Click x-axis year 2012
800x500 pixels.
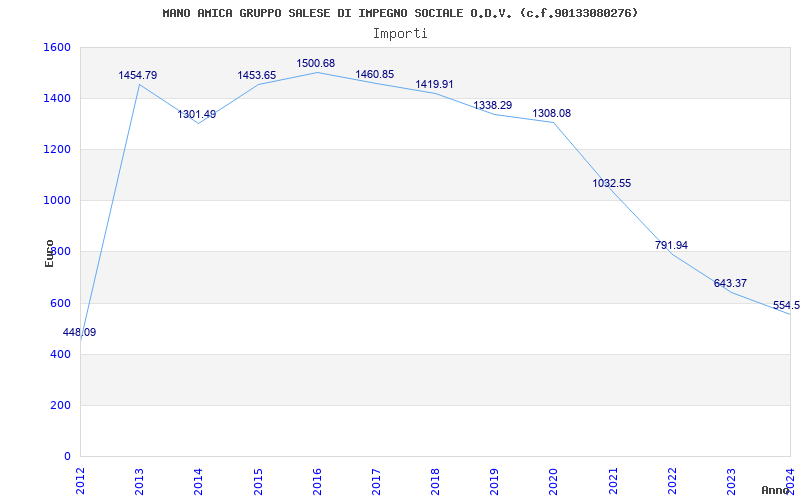(x=80, y=481)
